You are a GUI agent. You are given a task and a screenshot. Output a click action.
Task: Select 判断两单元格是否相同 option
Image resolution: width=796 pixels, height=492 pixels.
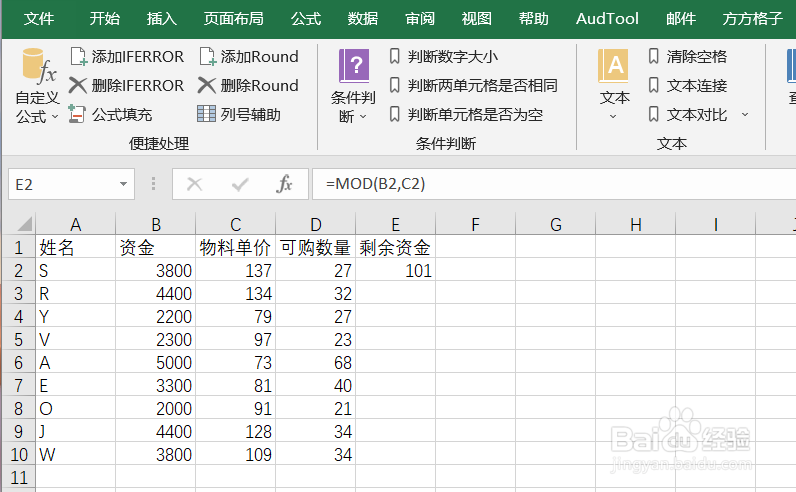pyautogui.click(x=473, y=85)
